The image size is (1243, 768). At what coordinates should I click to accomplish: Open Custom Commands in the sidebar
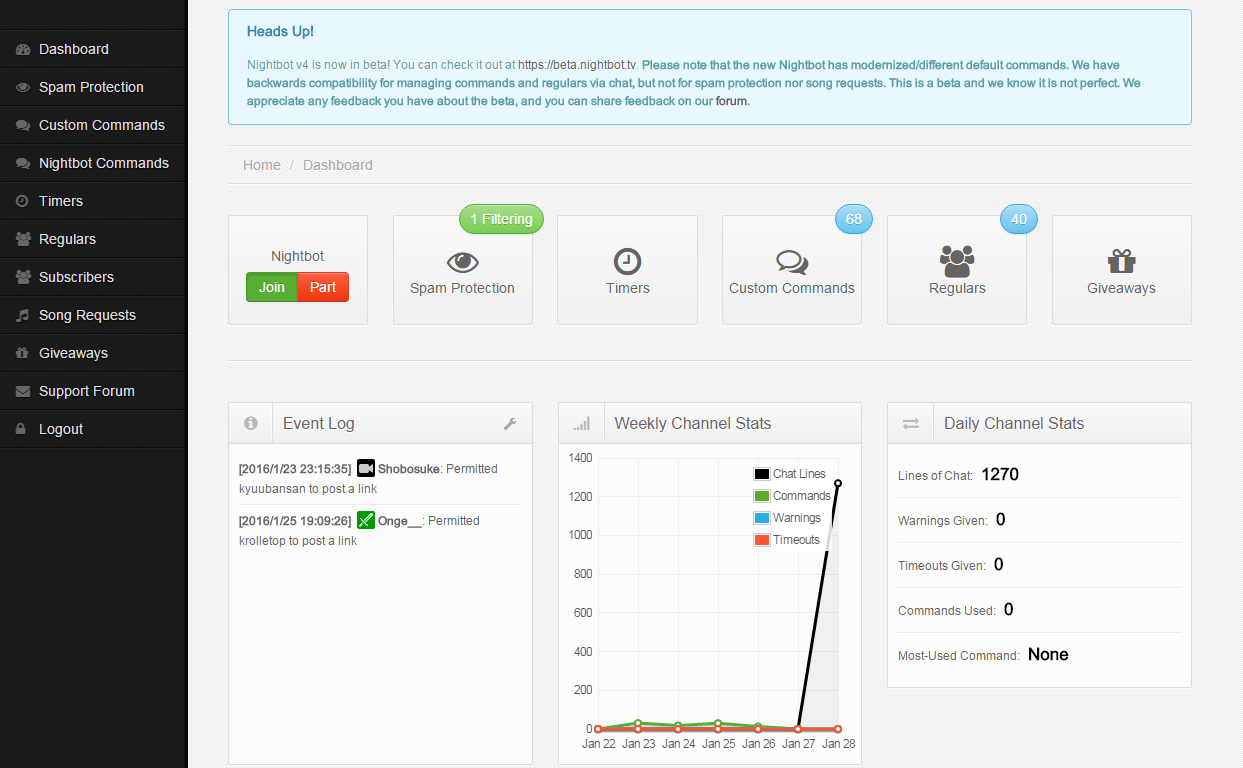pyautogui.click(x=93, y=125)
